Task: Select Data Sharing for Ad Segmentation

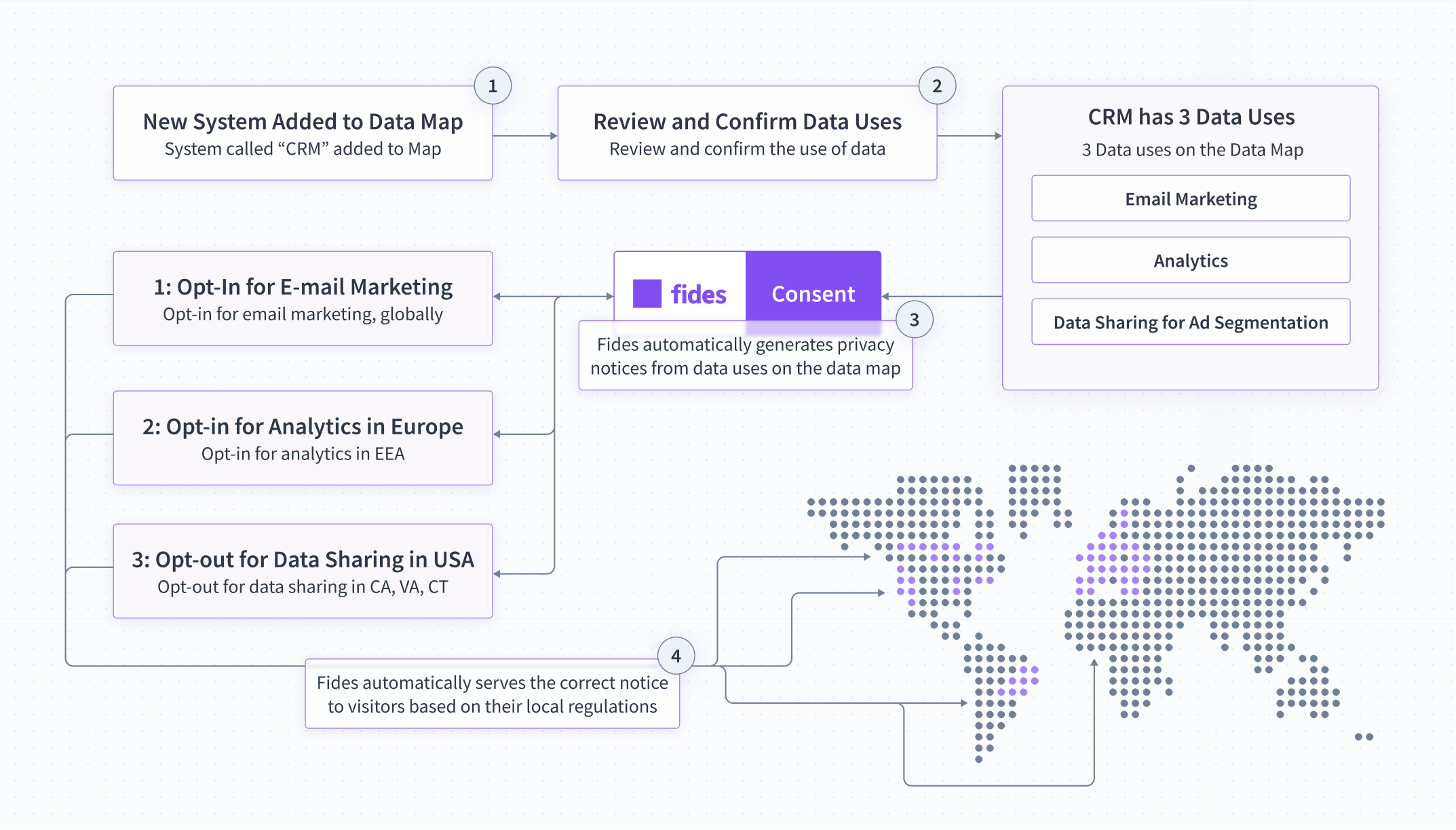Action: (1191, 322)
